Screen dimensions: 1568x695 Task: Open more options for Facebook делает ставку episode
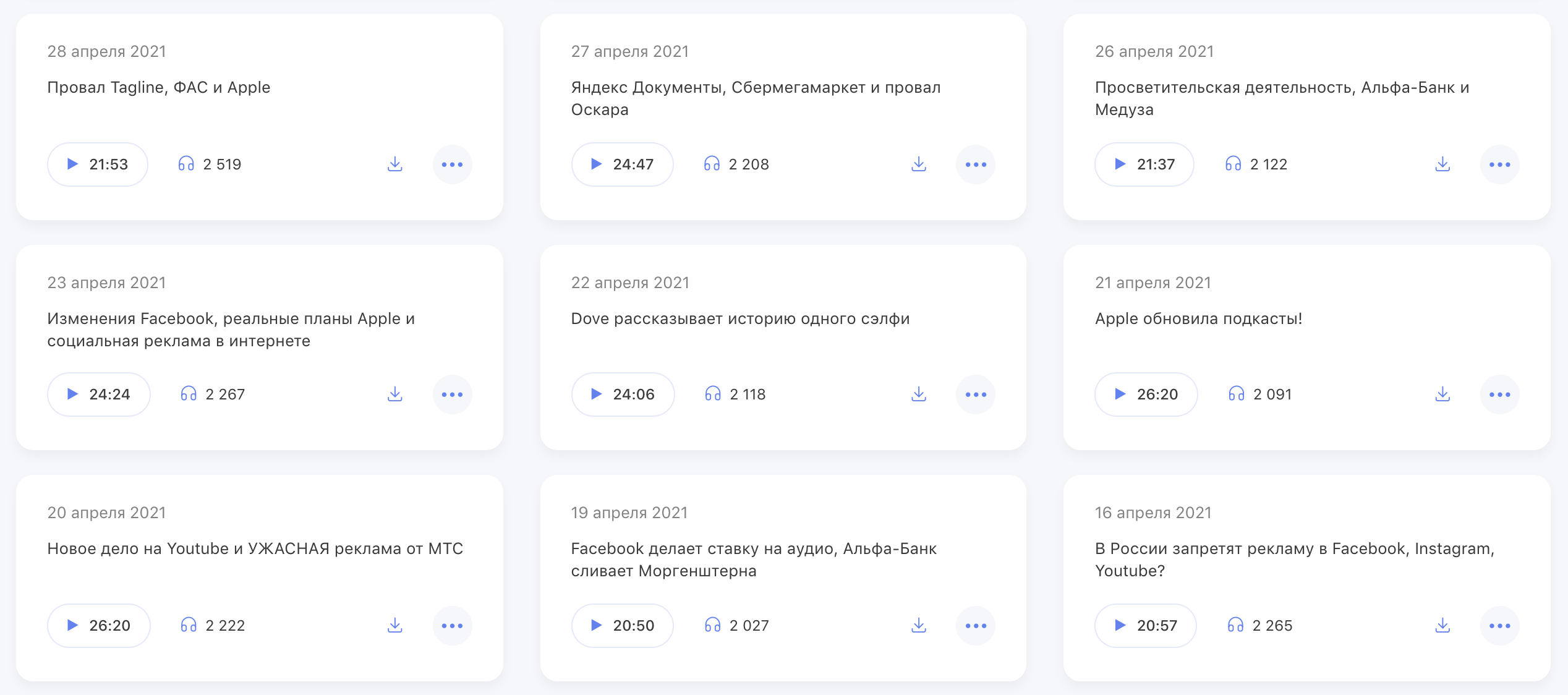976,626
